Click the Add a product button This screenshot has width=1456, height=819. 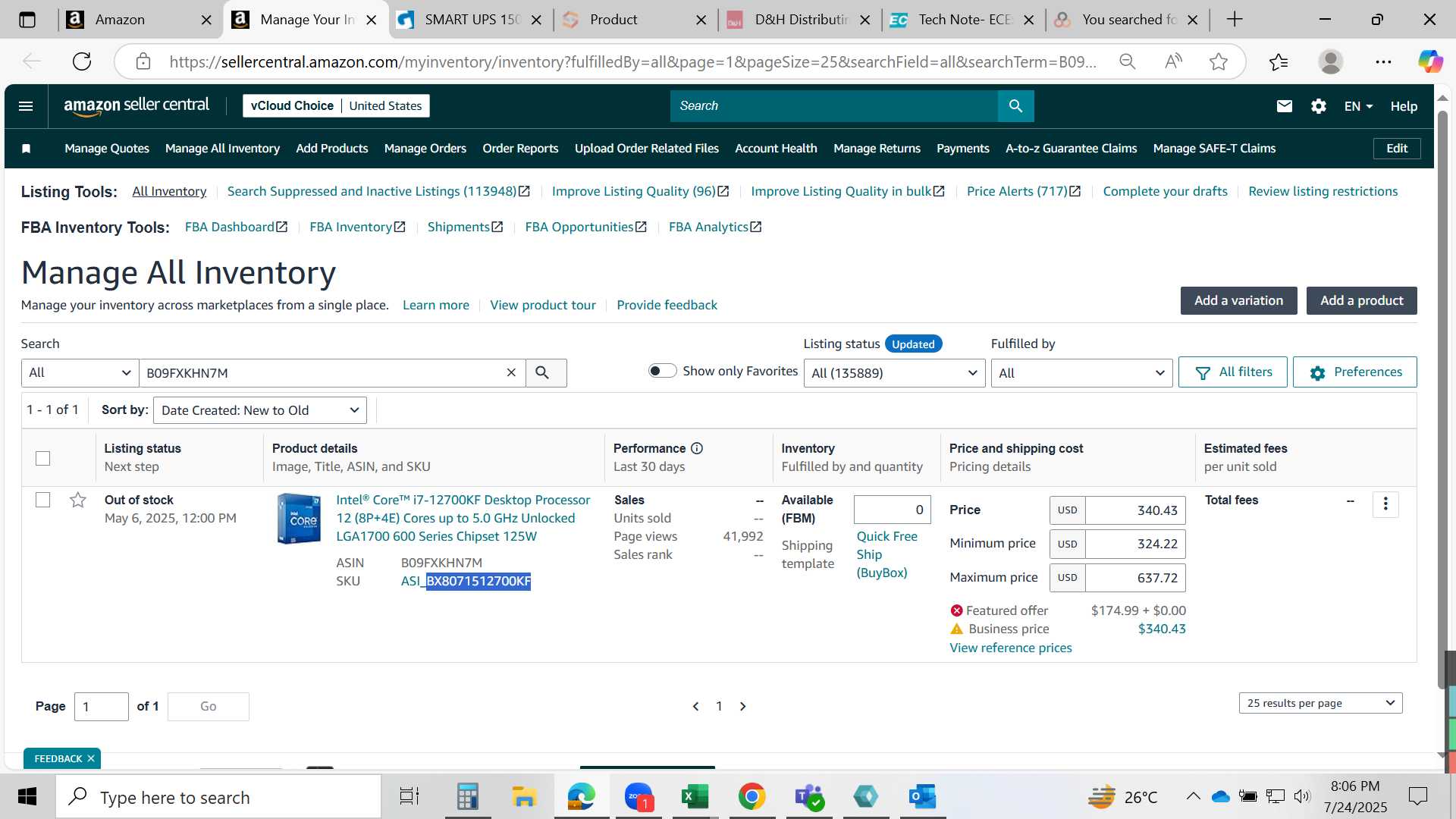[x=1361, y=300]
